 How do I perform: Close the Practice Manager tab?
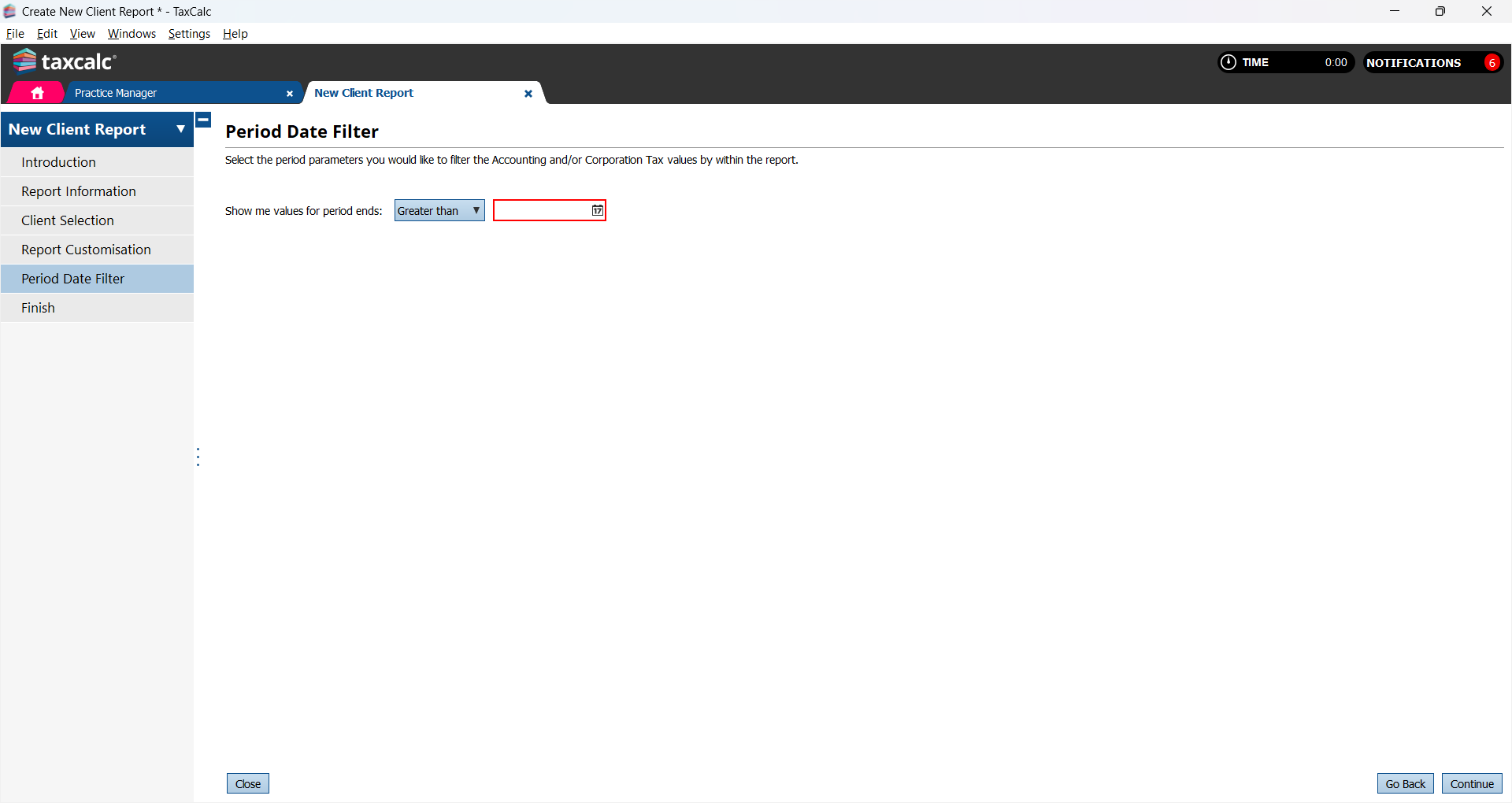point(290,94)
